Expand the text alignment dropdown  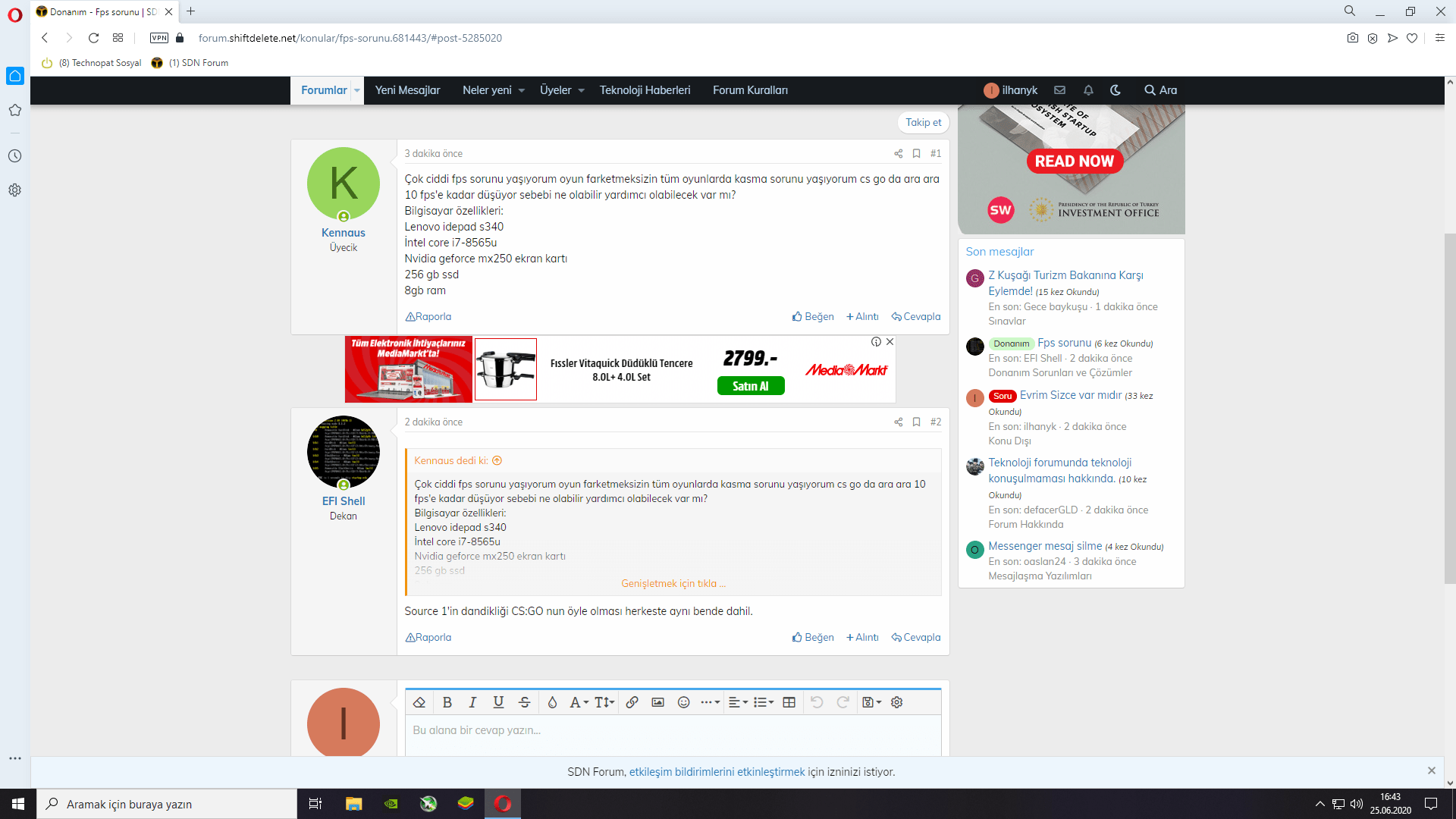point(738,702)
